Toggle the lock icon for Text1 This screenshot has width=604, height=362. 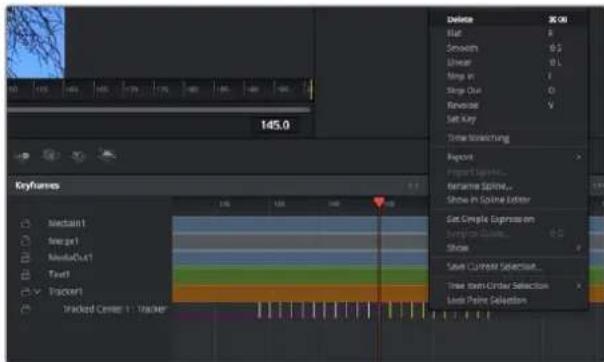pyautogui.click(x=25, y=275)
